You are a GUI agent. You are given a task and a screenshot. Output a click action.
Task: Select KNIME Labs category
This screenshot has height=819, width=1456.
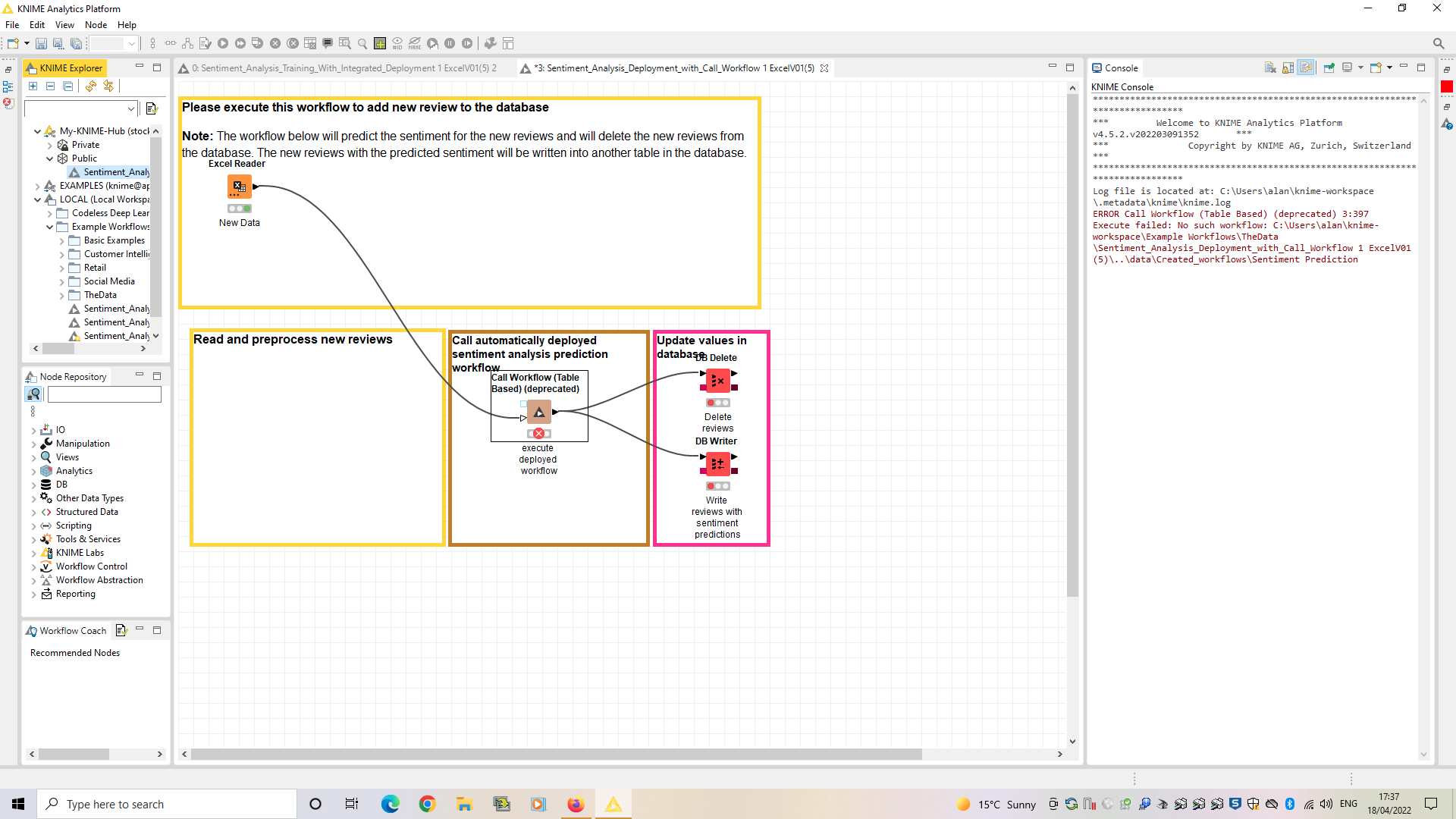tap(80, 553)
